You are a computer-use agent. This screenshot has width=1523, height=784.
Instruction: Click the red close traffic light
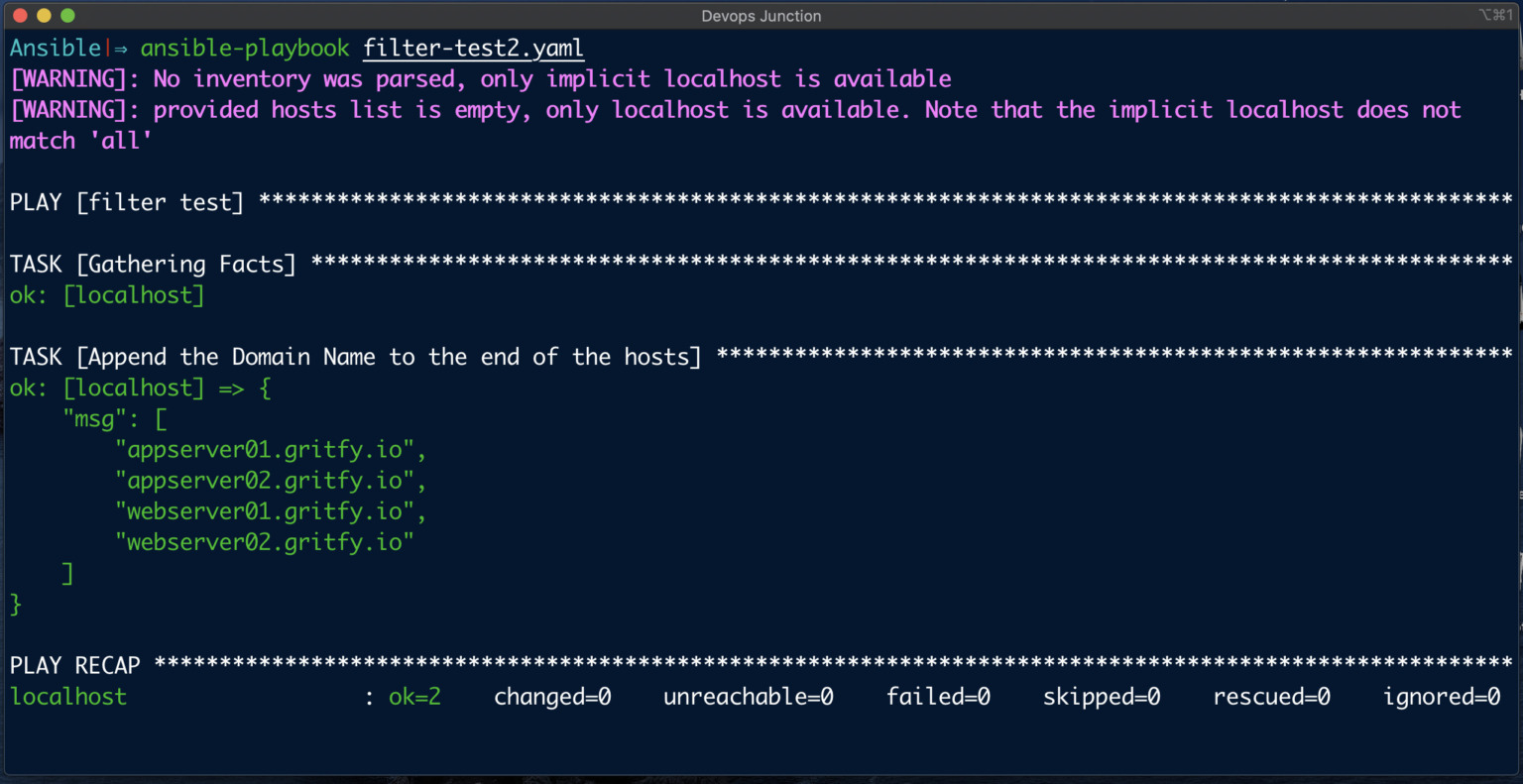point(21,15)
